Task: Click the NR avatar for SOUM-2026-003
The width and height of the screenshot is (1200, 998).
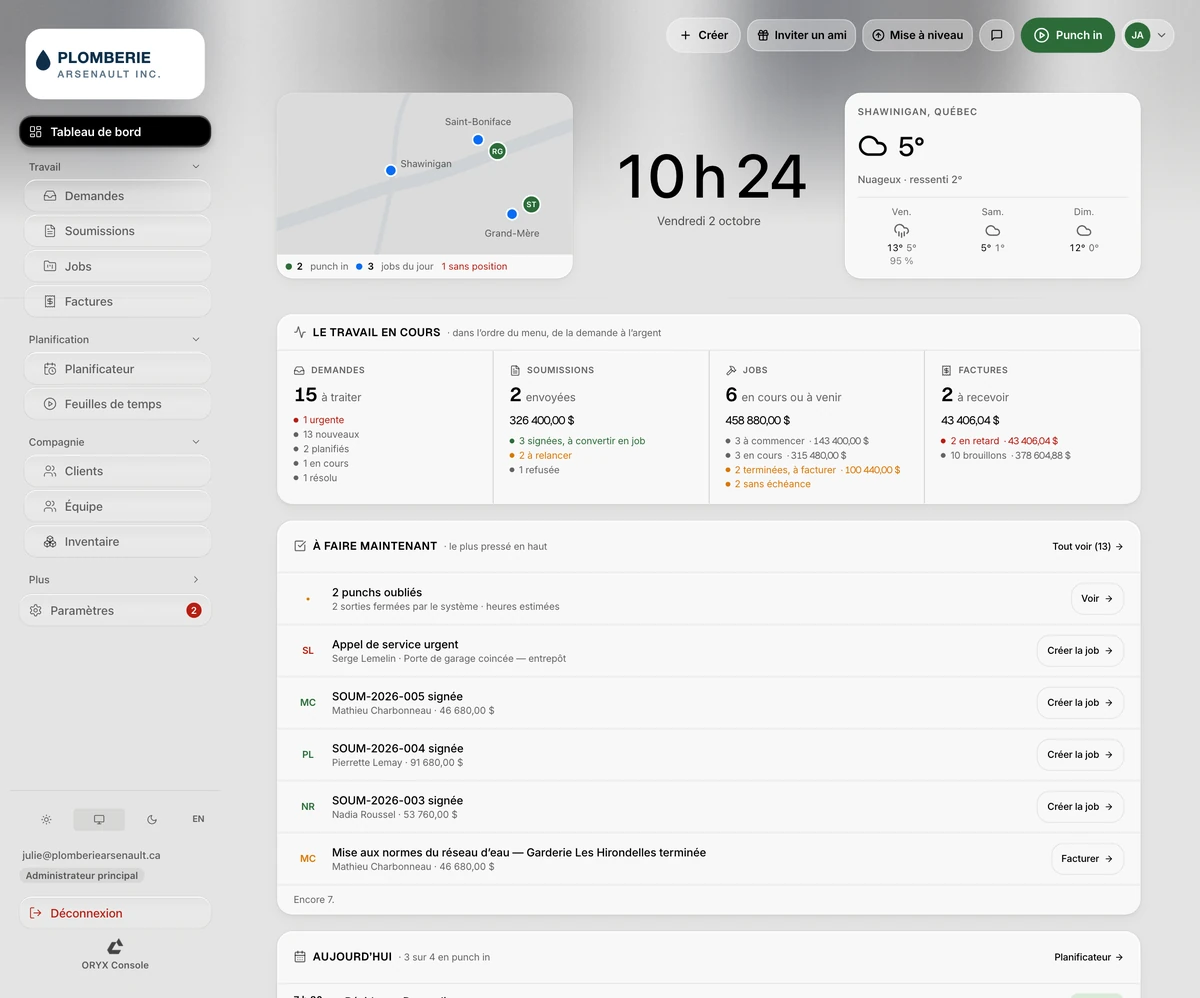Action: (308, 807)
